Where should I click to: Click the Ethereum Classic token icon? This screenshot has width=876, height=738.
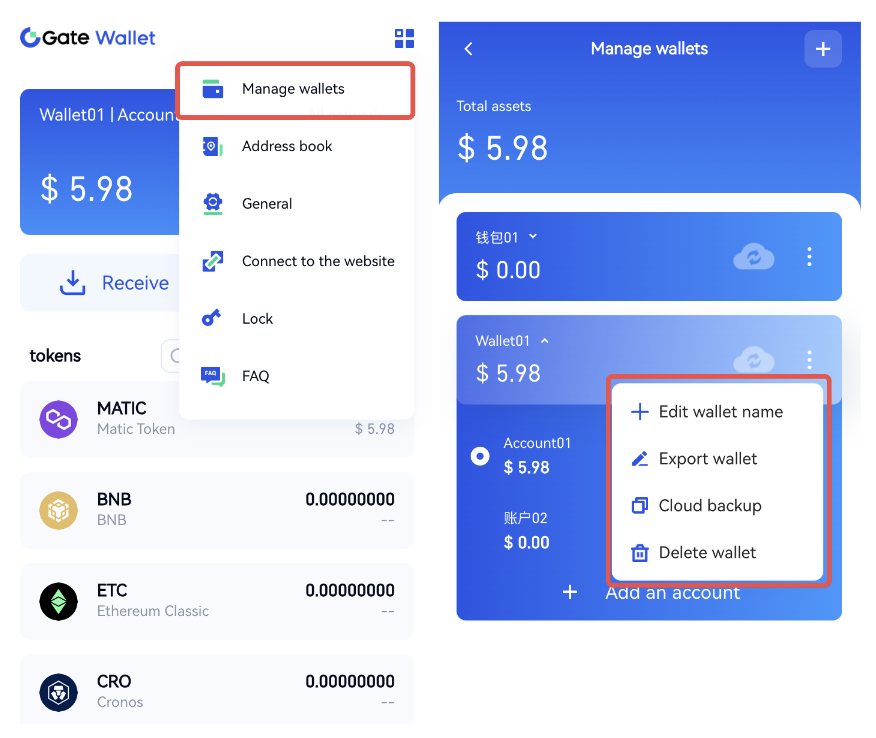point(59,601)
